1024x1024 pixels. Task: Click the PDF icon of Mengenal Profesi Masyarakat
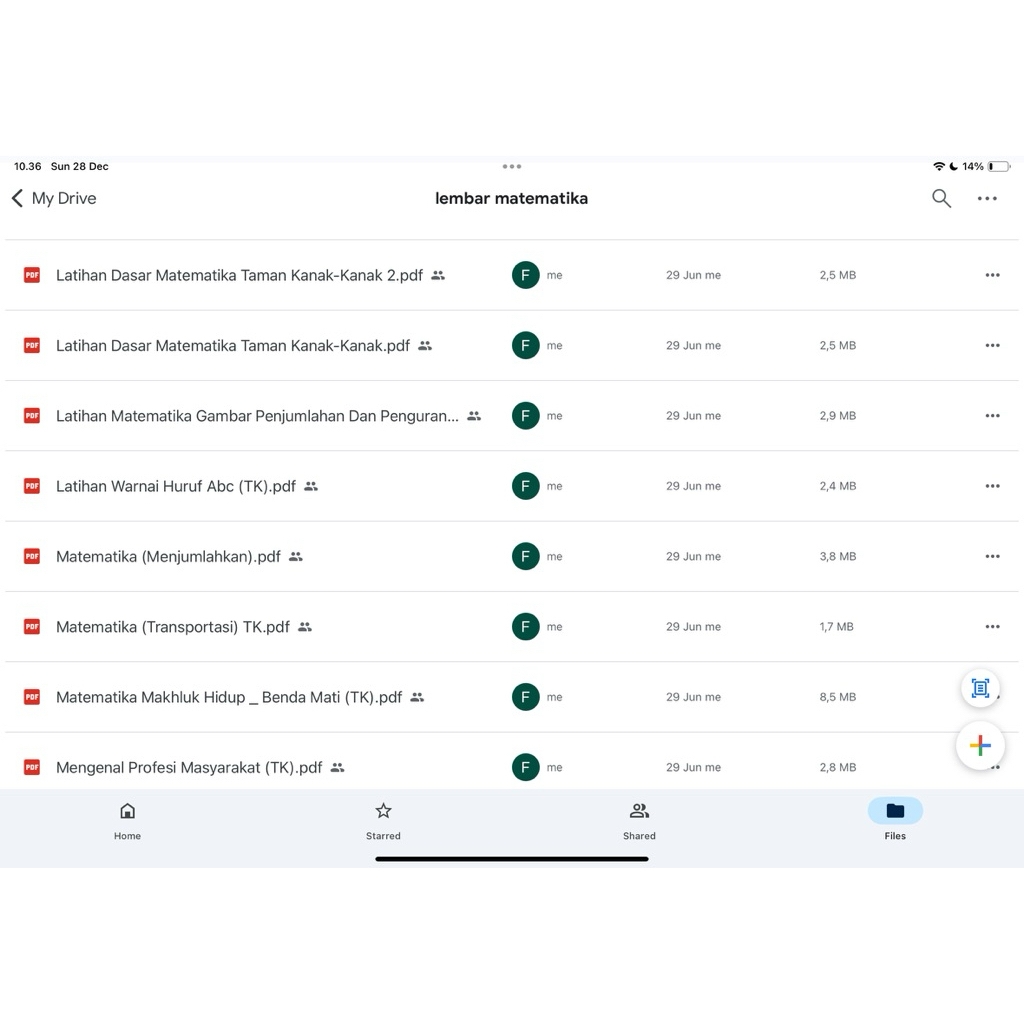click(x=32, y=767)
